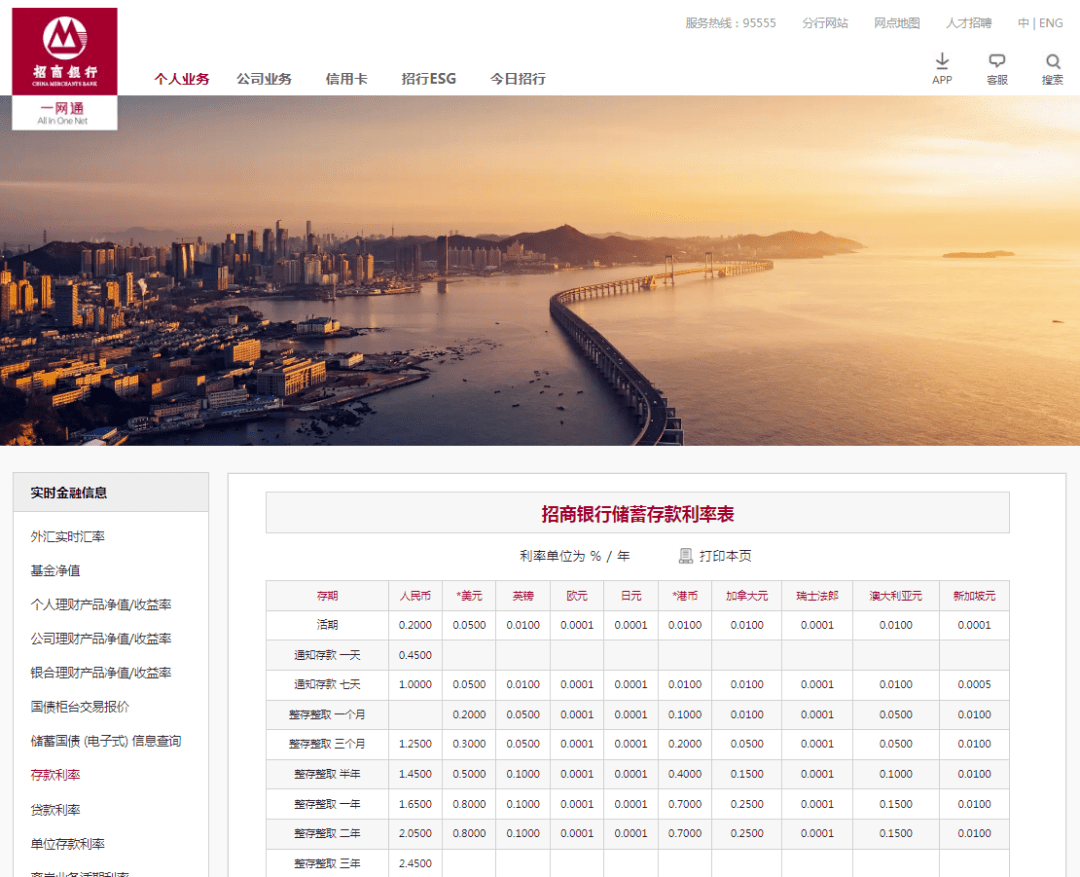Click the printer icon beside 打印本页
This screenshot has width=1080, height=877.
tap(685, 556)
